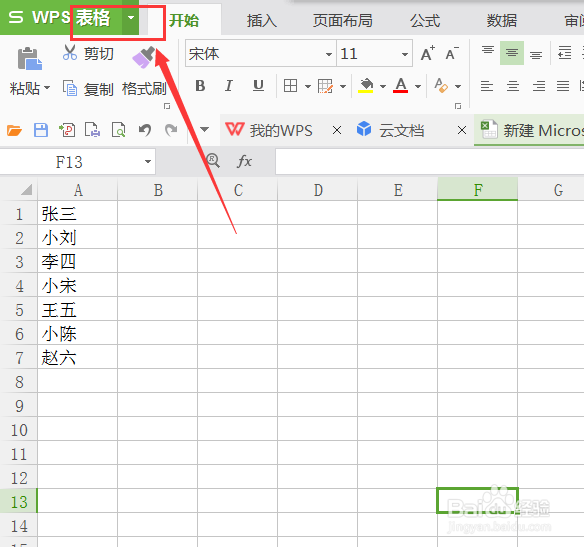The width and height of the screenshot is (584, 547).
Task: Decrease font size with A- icon
Action: (x=452, y=54)
